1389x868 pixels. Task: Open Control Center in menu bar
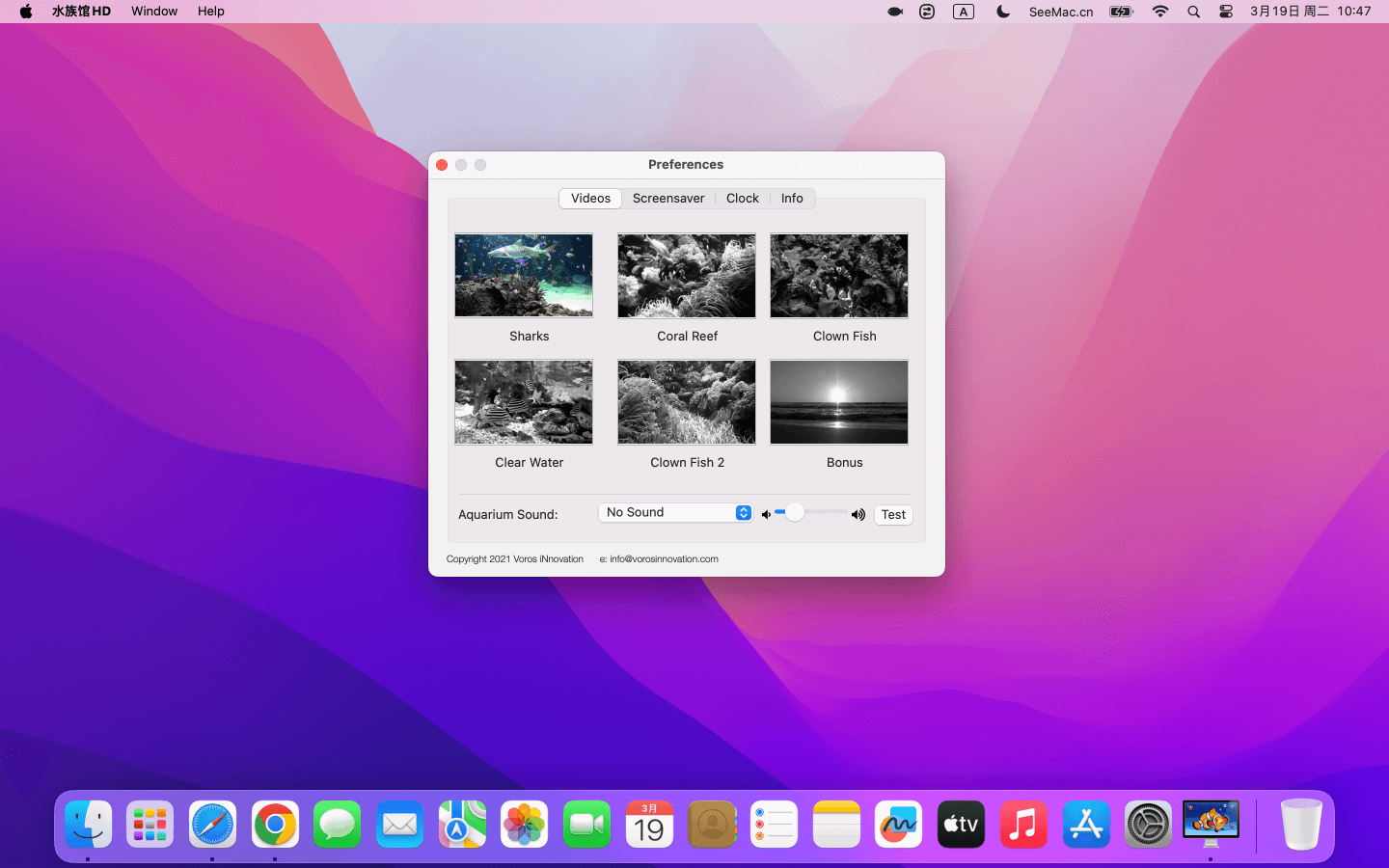pos(1226,12)
